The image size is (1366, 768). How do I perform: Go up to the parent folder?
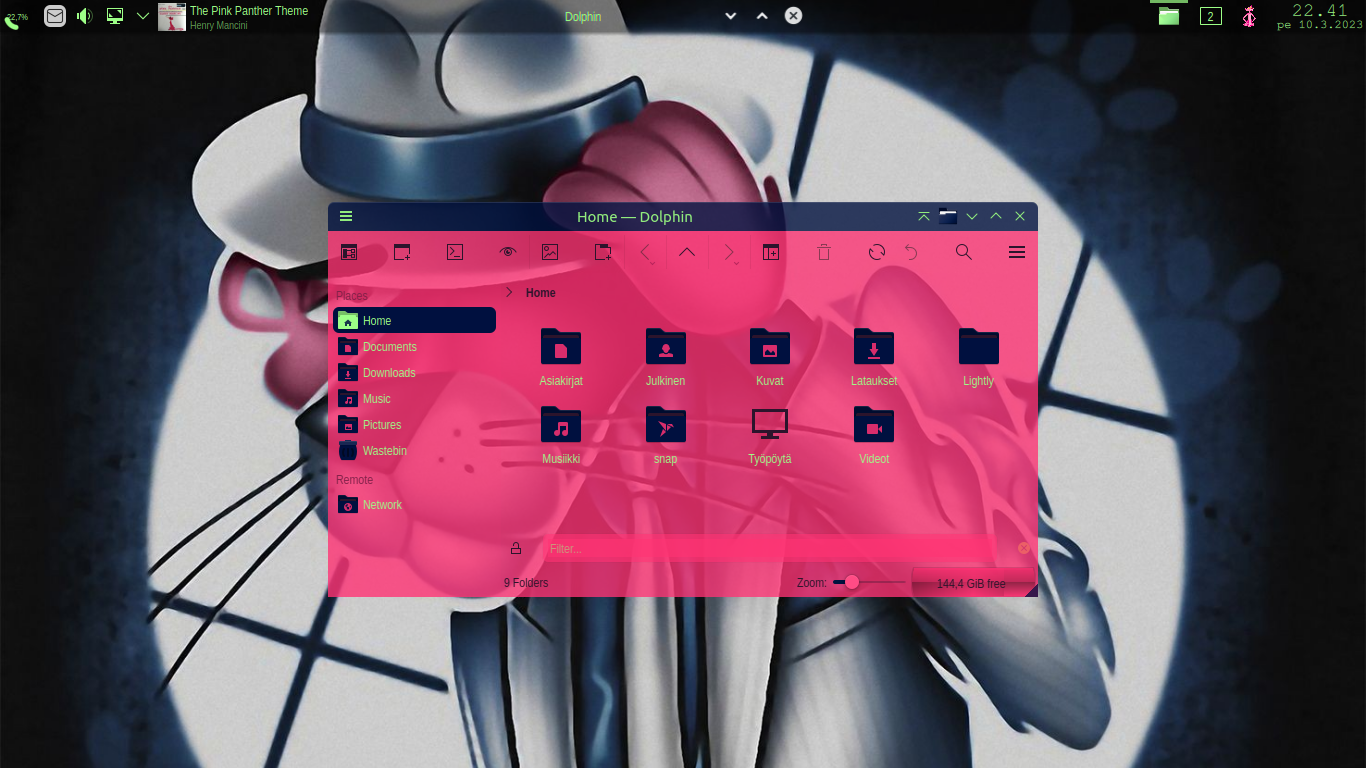pos(686,252)
